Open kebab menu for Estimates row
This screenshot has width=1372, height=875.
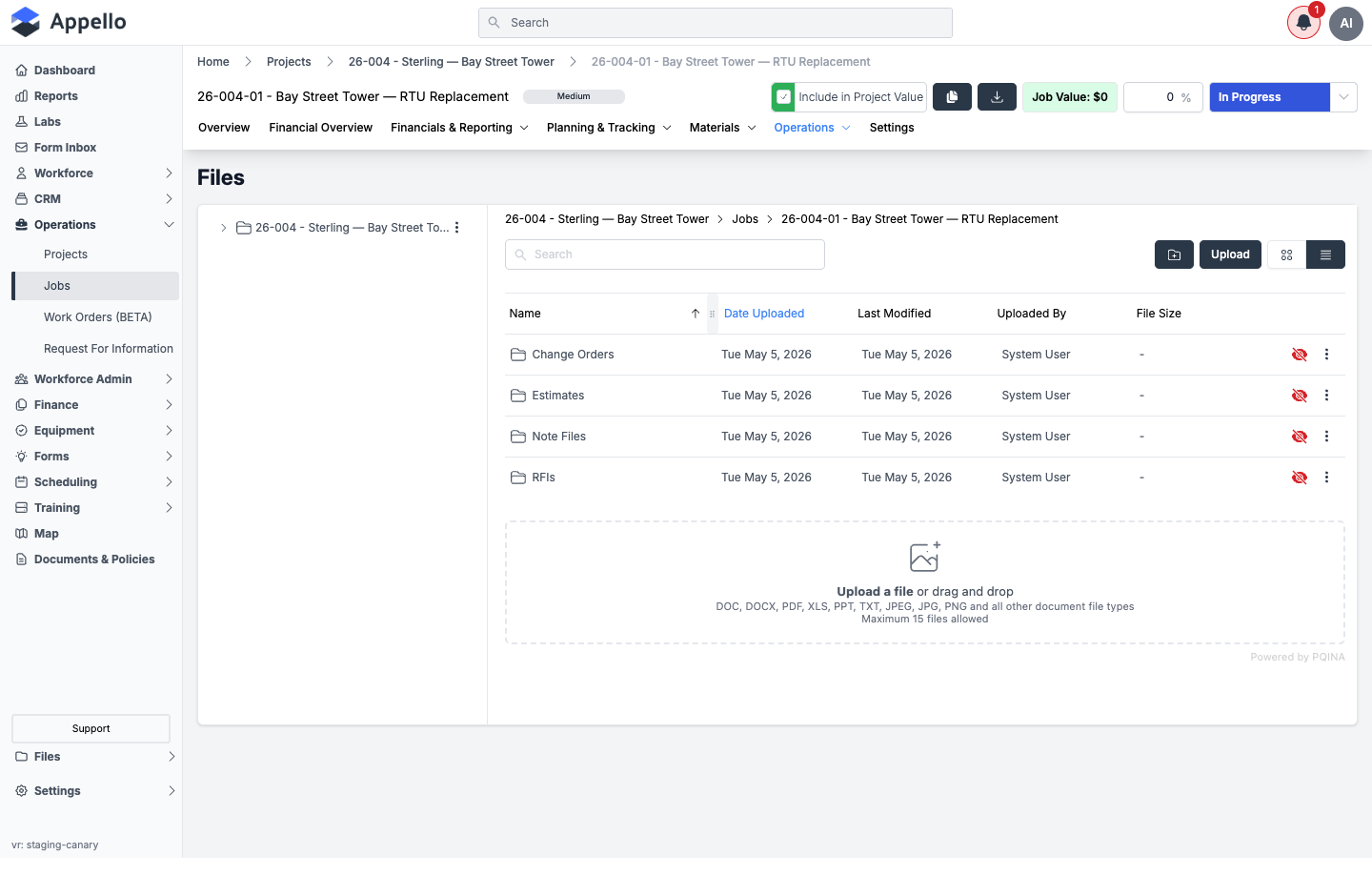[x=1326, y=396]
